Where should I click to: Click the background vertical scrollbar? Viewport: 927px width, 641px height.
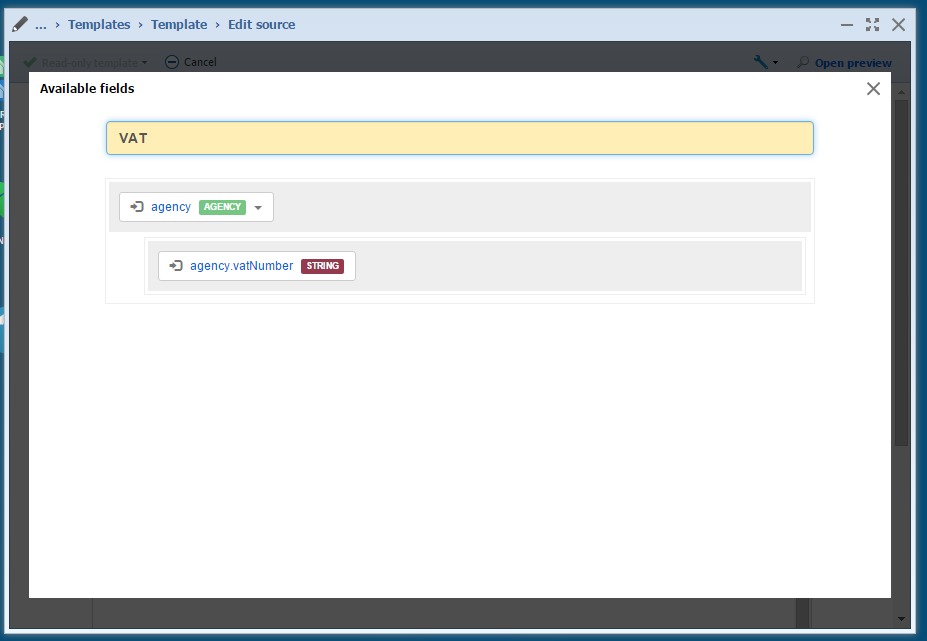(901, 272)
